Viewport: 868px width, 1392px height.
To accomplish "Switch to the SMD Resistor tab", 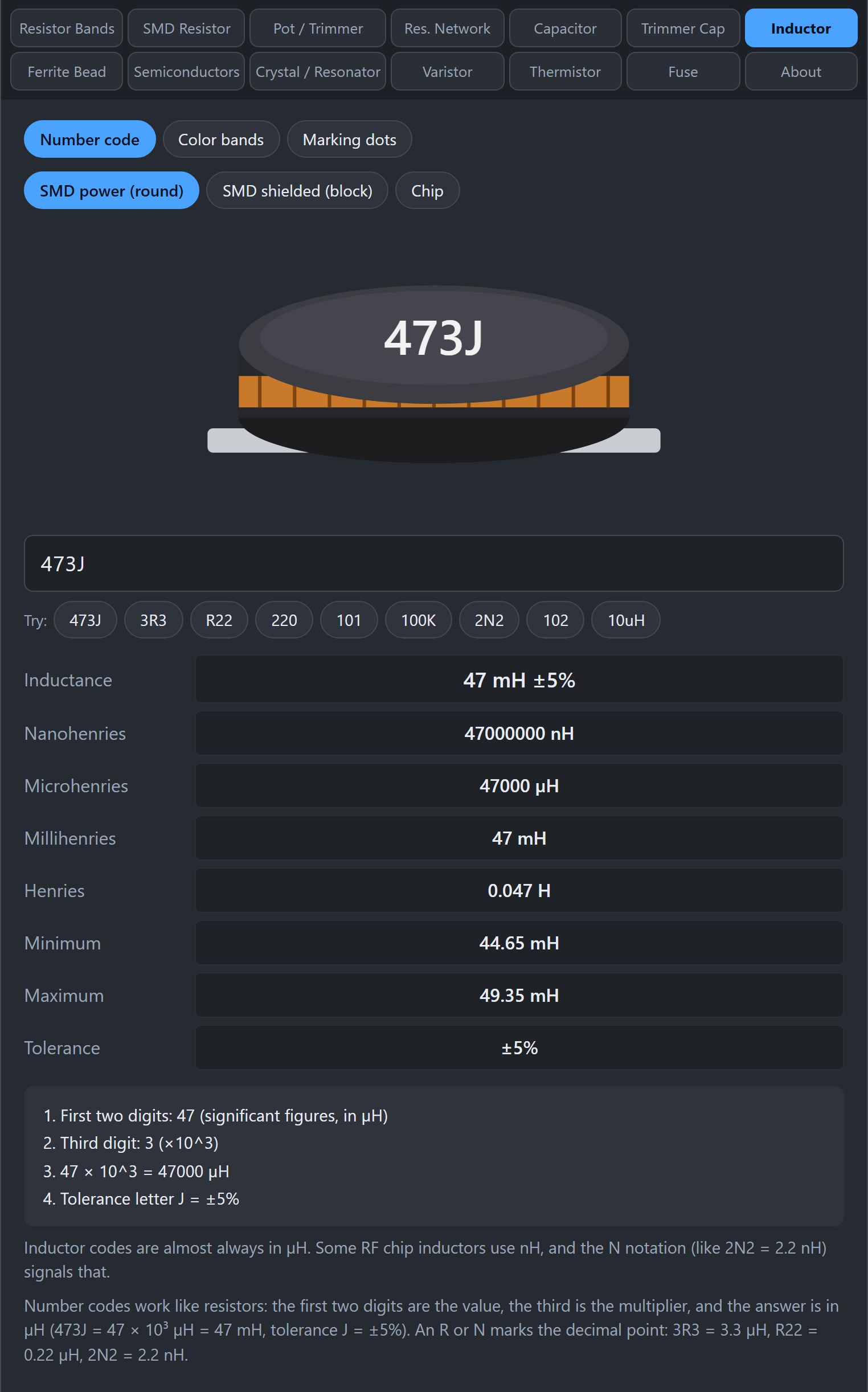I will click(x=187, y=28).
